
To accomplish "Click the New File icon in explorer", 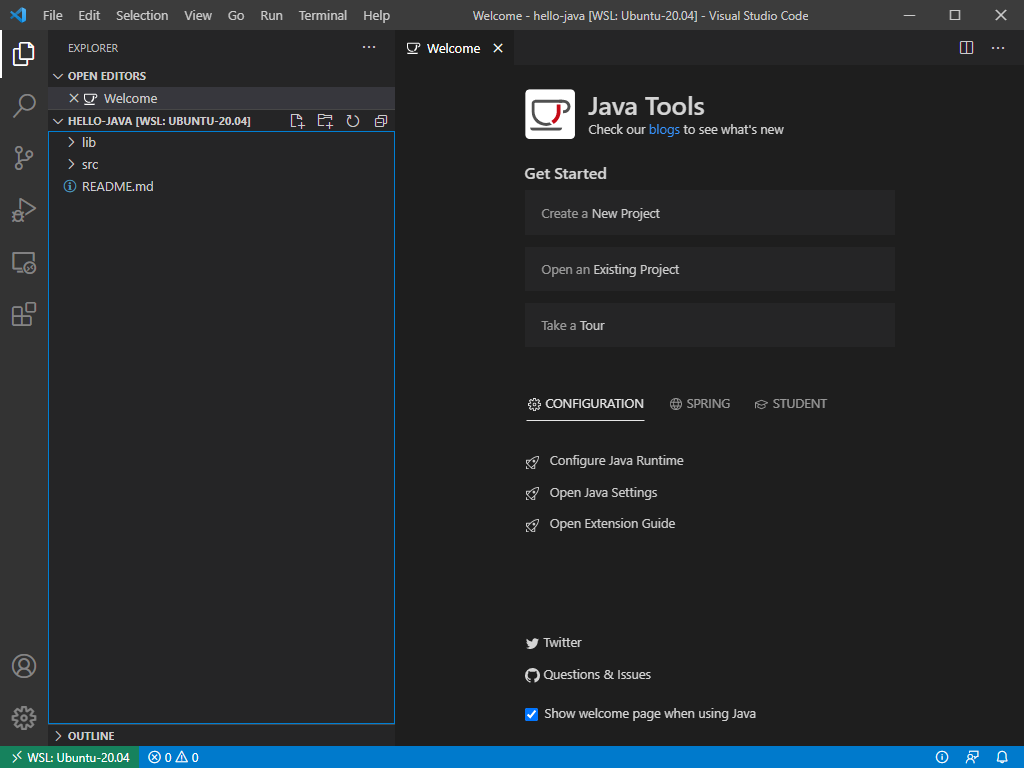I will [x=297, y=121].
